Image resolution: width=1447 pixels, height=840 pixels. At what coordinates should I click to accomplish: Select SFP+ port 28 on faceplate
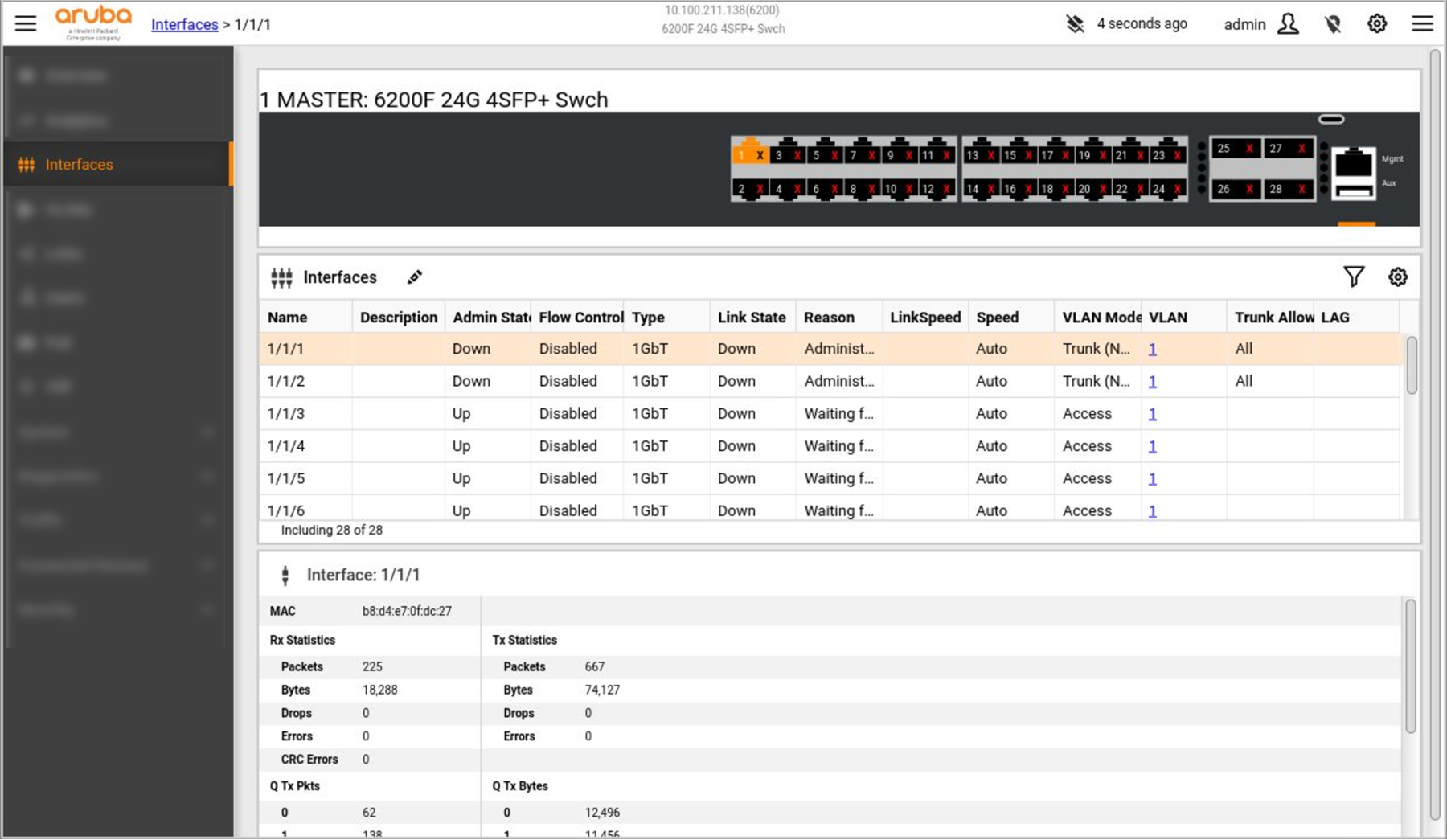tap(1288, 189)
